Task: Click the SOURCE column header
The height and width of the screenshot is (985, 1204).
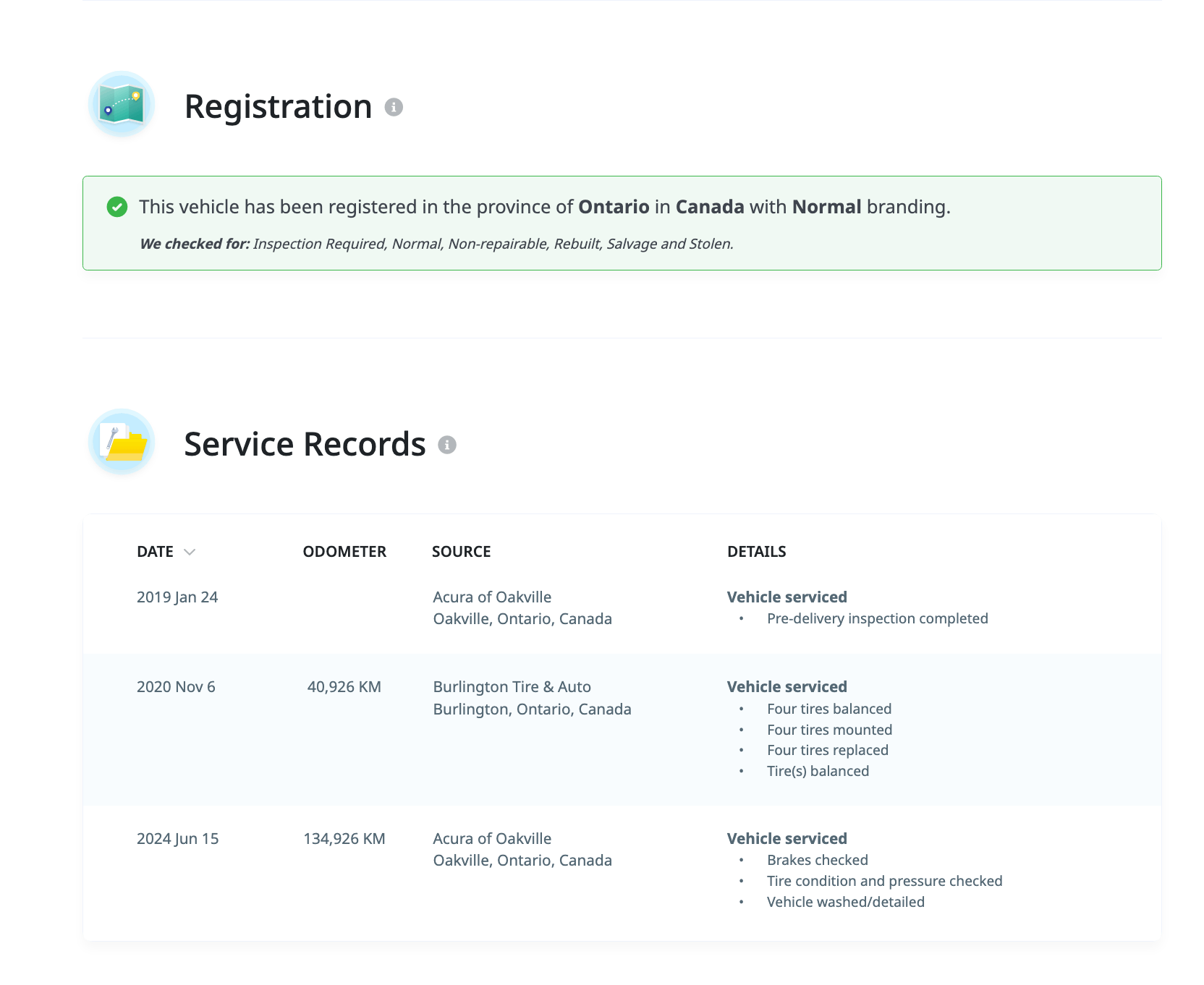Action: [461, 552]
